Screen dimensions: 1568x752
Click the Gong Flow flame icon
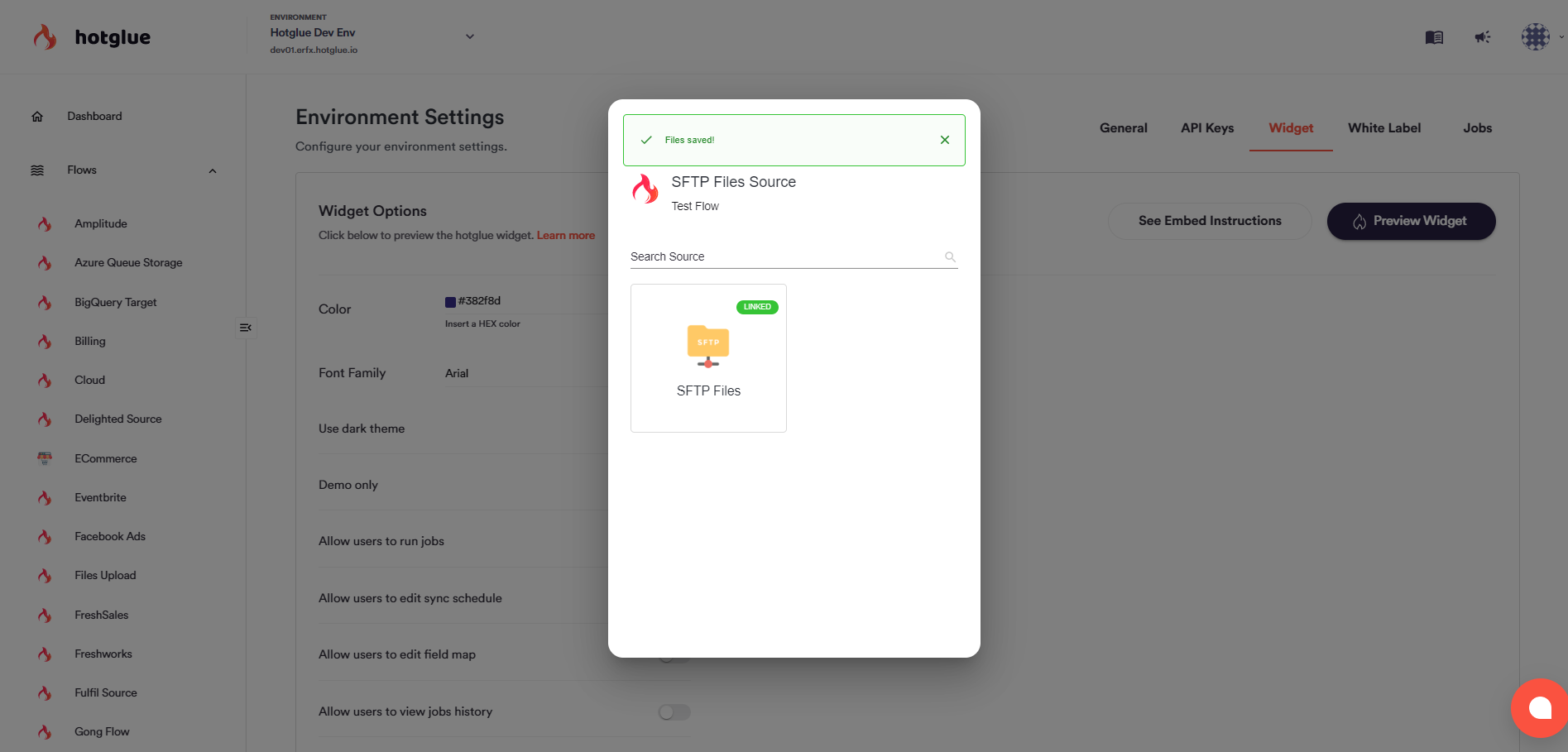45,732
